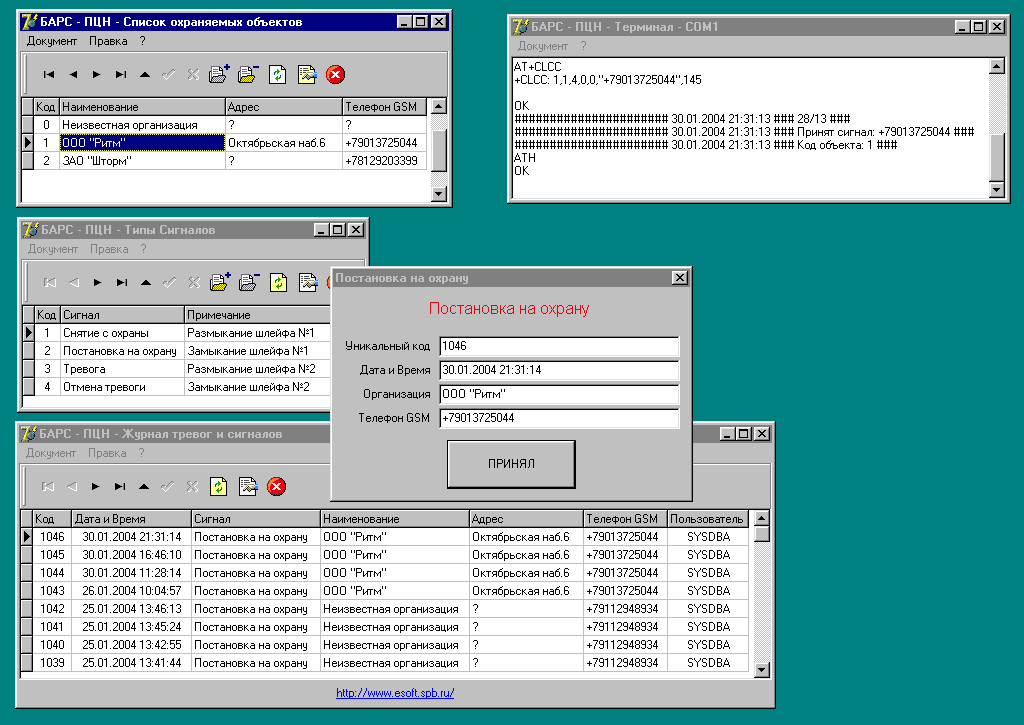This screenshot has width=1024, height=725.
Task: Click refresh icon in objects list toolbar
Action: pos(278,74)
